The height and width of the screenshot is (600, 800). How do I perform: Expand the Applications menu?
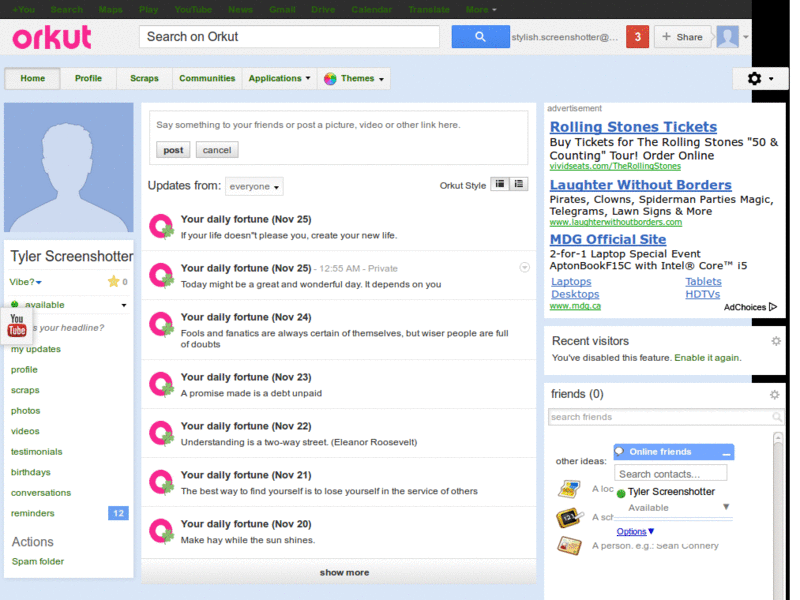coord(279,79)
